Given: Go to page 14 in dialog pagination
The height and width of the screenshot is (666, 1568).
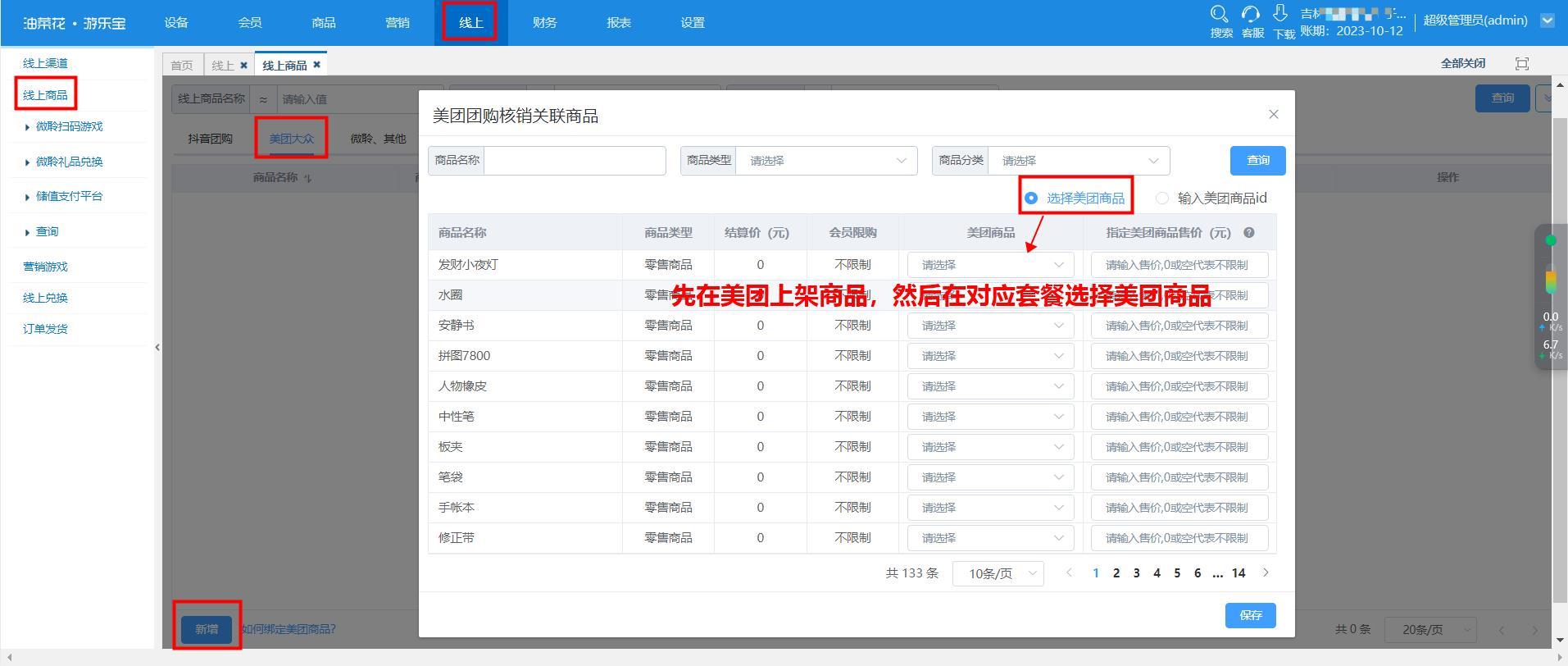Looking at the screenshot, I should [x=1238, y=573].
